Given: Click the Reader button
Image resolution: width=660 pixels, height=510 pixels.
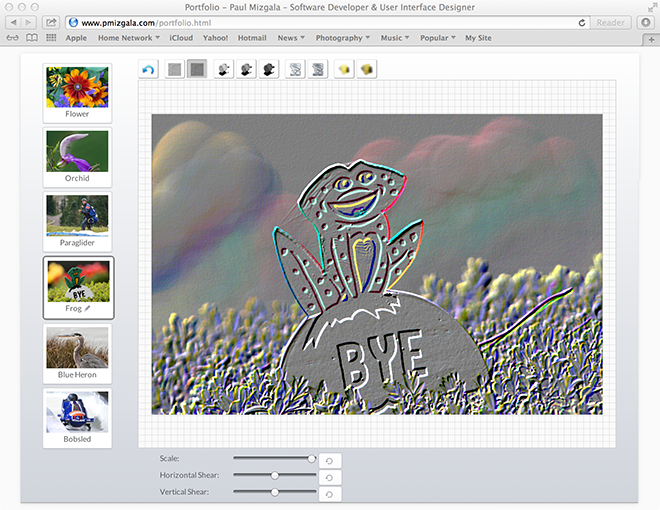Looking at the screenshot, I should pyautogui.click(x=610, y=23).
